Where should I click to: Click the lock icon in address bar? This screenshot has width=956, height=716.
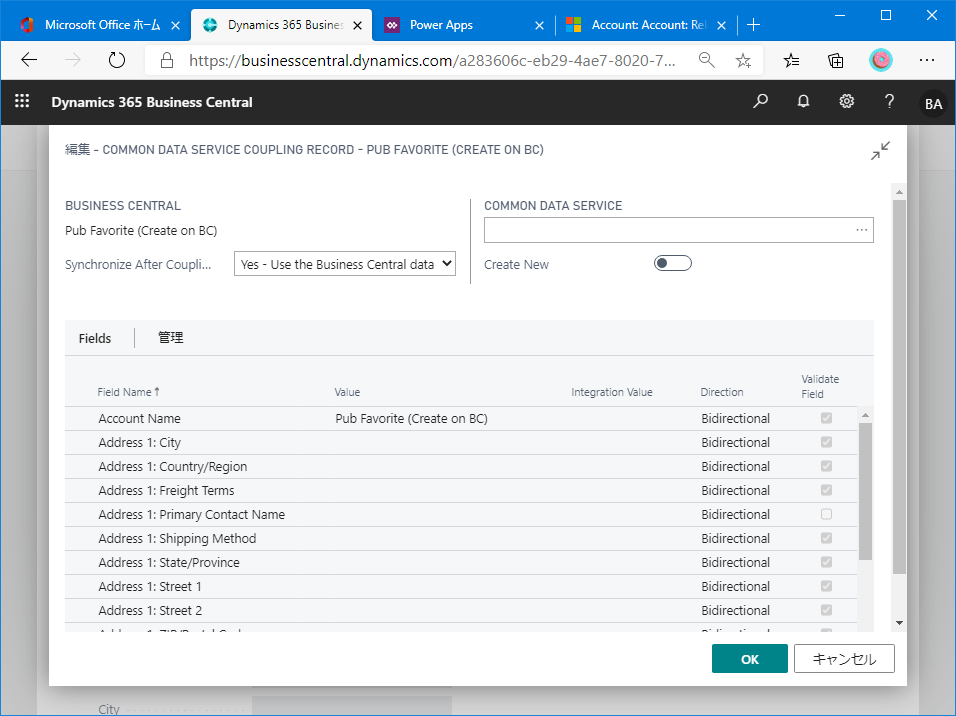pos(166,60)
